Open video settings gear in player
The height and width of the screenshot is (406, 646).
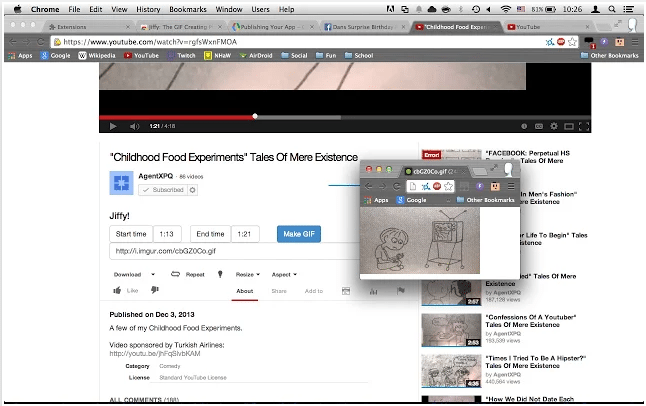point(554,126)
